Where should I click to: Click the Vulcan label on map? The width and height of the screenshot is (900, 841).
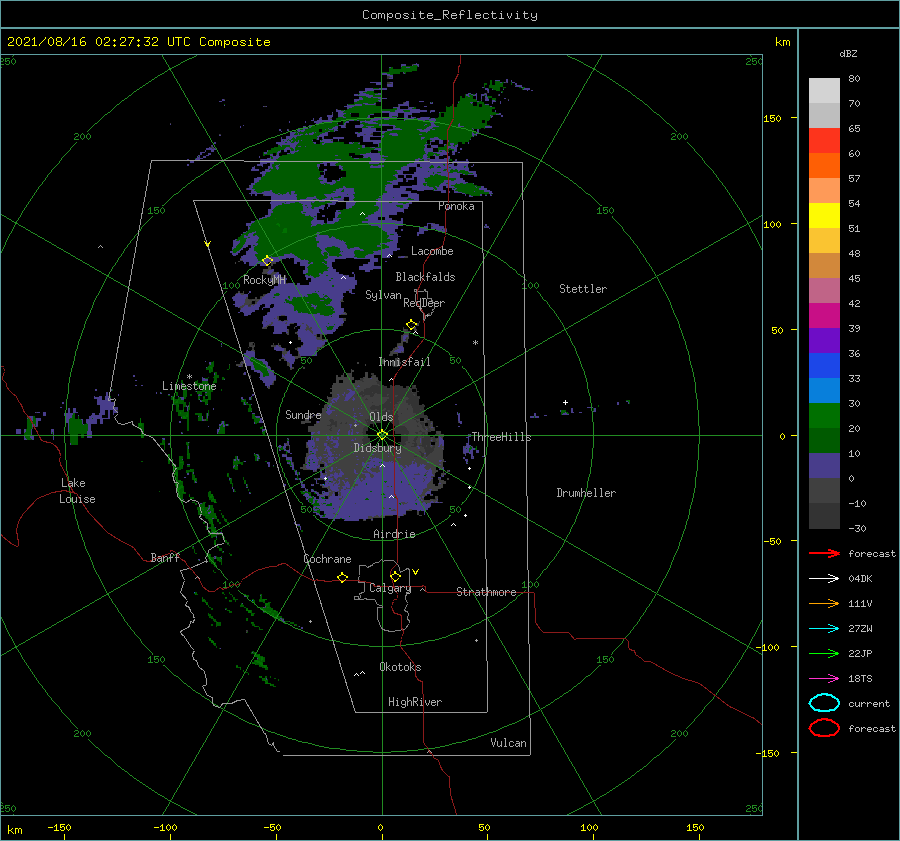[x=508, y=743]
